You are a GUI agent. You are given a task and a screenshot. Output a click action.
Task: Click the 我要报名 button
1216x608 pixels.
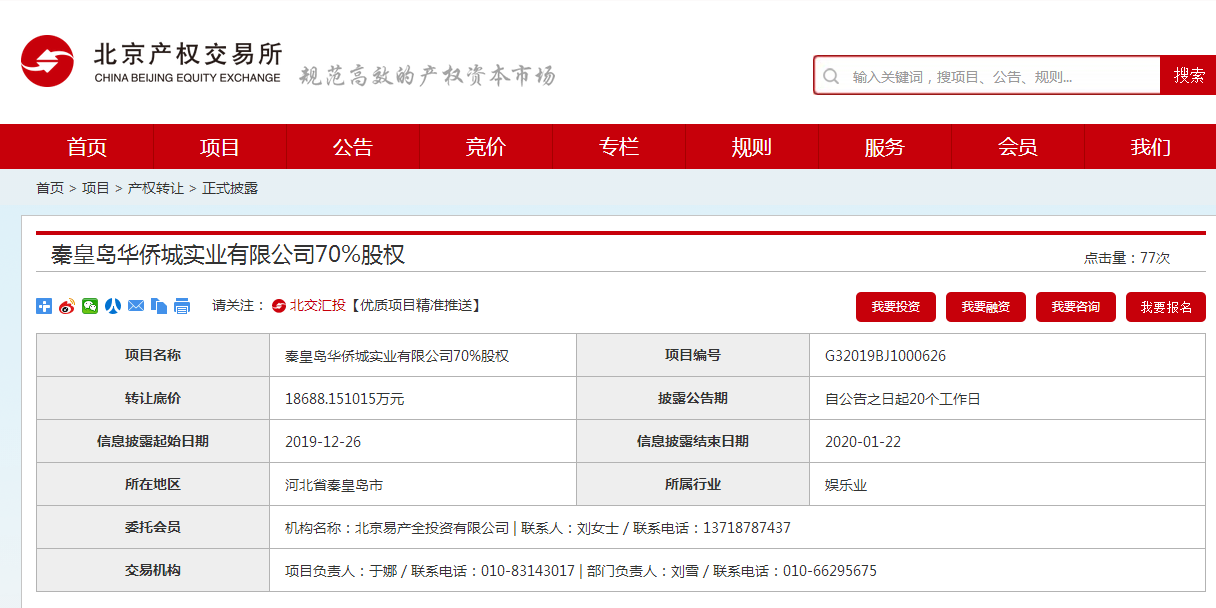coord(1166,307)
